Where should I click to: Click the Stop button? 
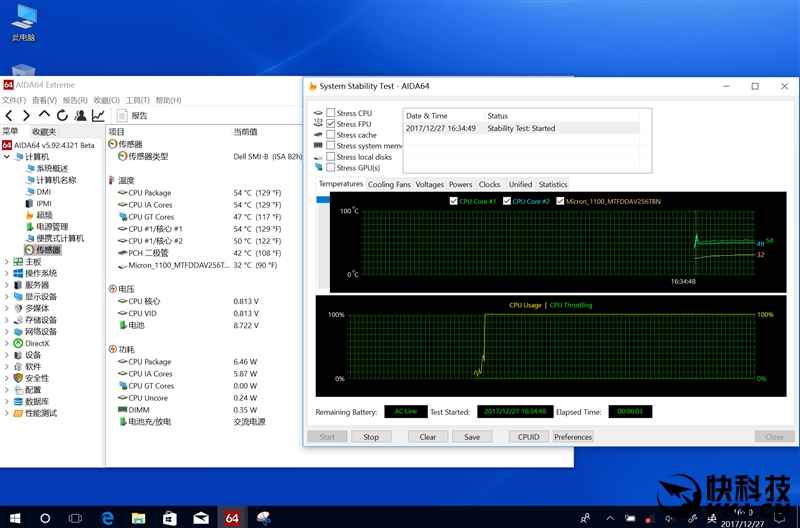(371, 437)
